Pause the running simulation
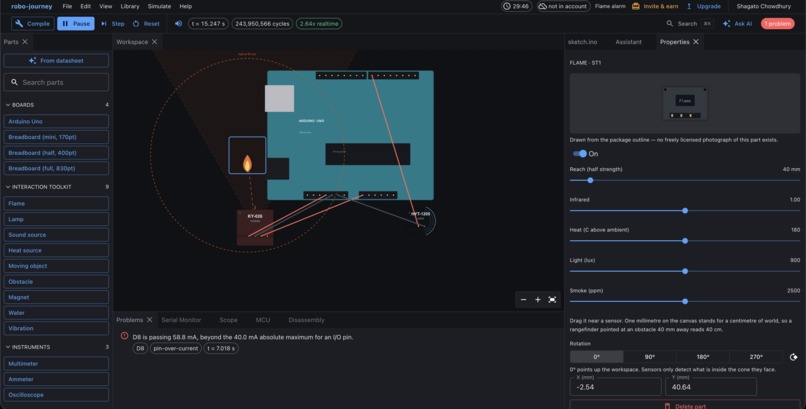Image resolution: width=806 pixels, height=409 pixels. (x=76, y=24)
